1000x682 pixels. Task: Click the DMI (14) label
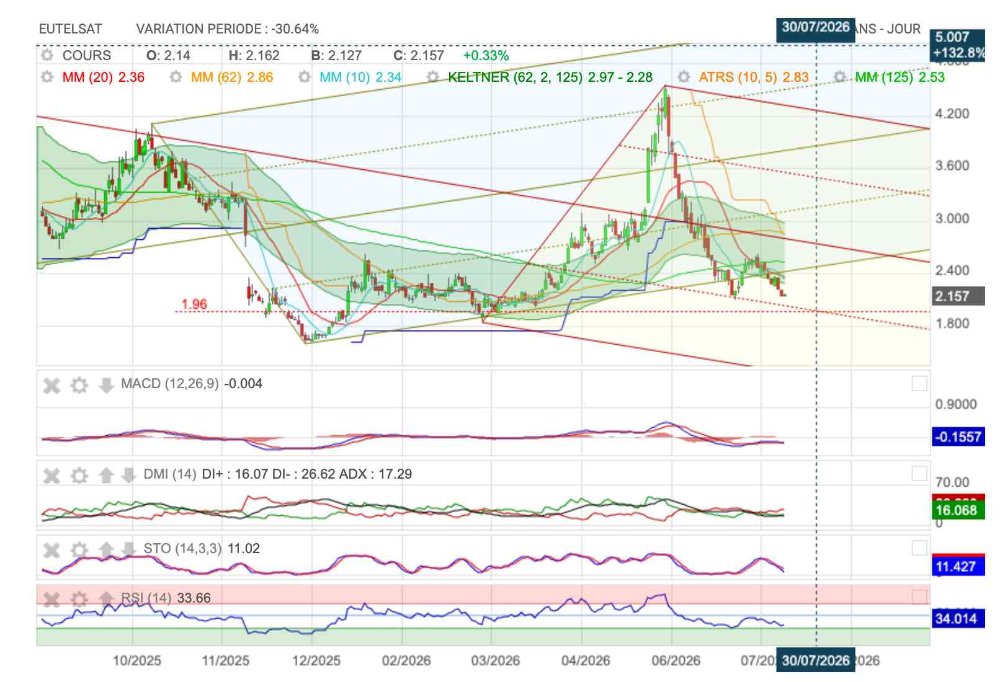click(170, 474)
